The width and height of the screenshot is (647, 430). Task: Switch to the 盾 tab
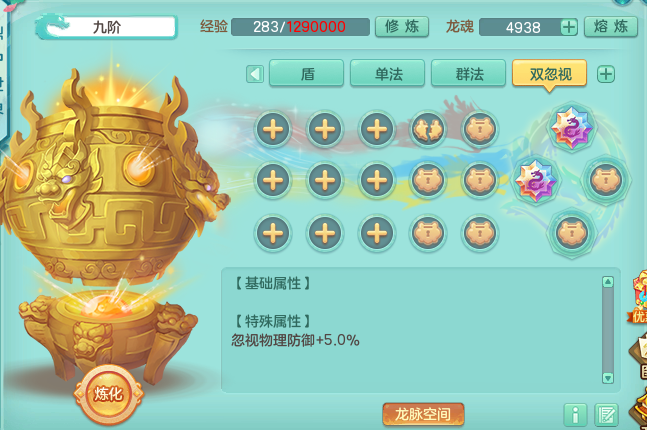307,73
